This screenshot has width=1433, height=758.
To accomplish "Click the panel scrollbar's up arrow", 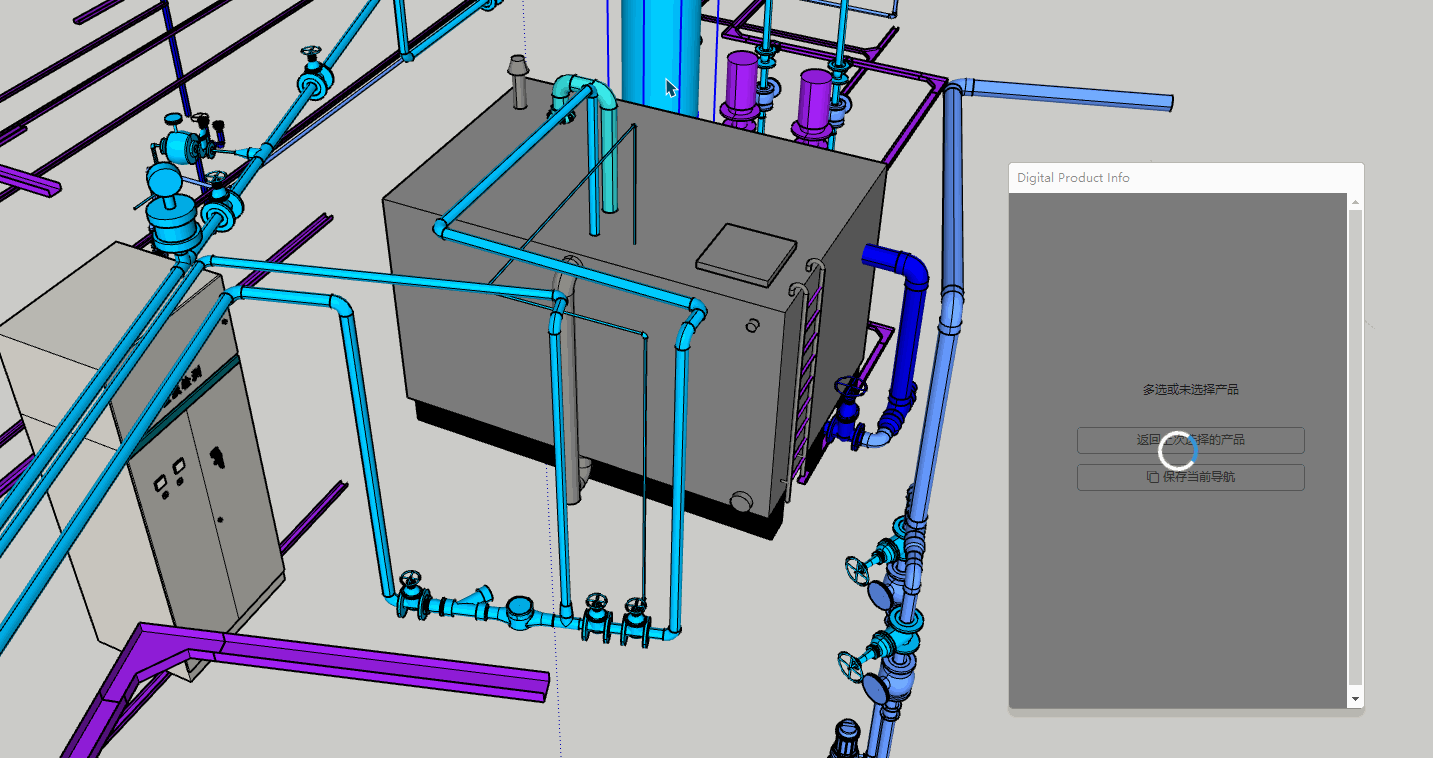I will point(1355,203).
